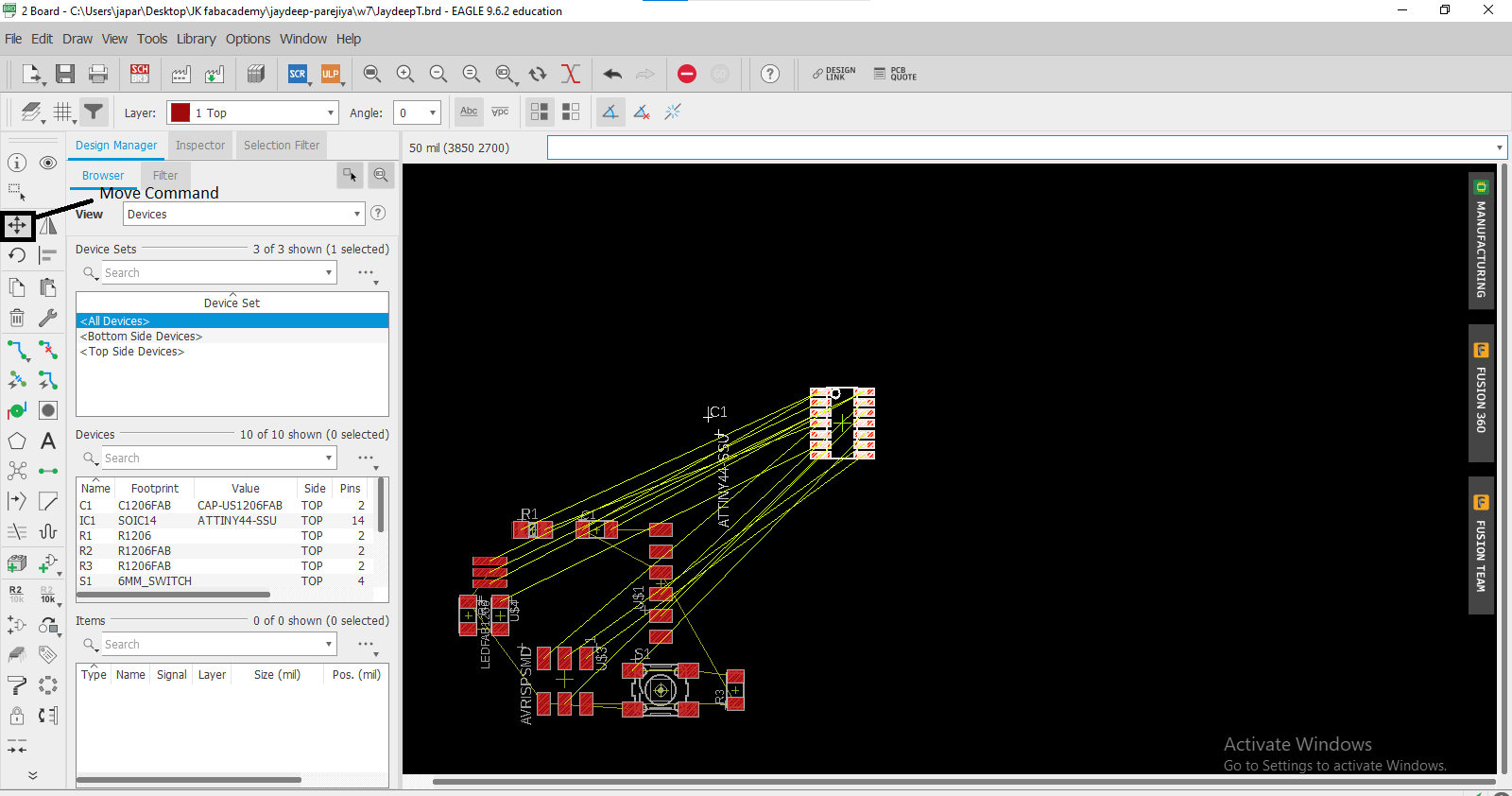Select the Move command tool

(x=17, y=225)
